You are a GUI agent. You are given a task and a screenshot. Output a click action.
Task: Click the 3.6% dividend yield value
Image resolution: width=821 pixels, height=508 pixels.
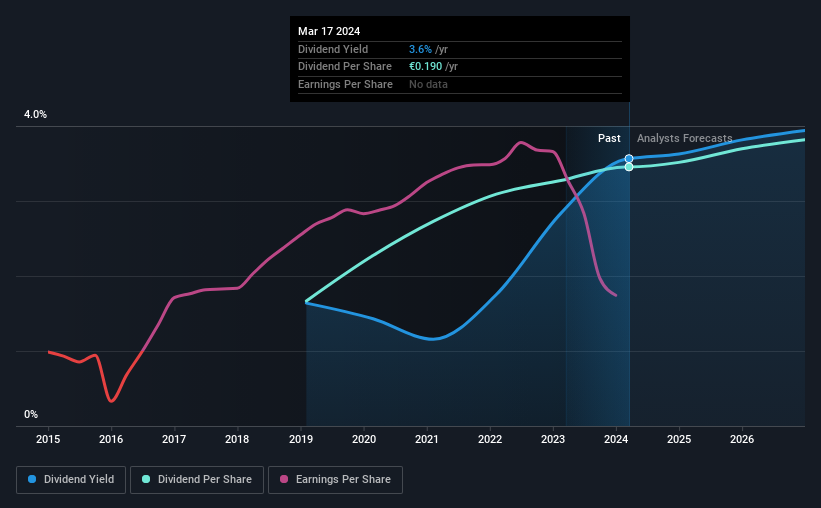[x=420, y=49]
